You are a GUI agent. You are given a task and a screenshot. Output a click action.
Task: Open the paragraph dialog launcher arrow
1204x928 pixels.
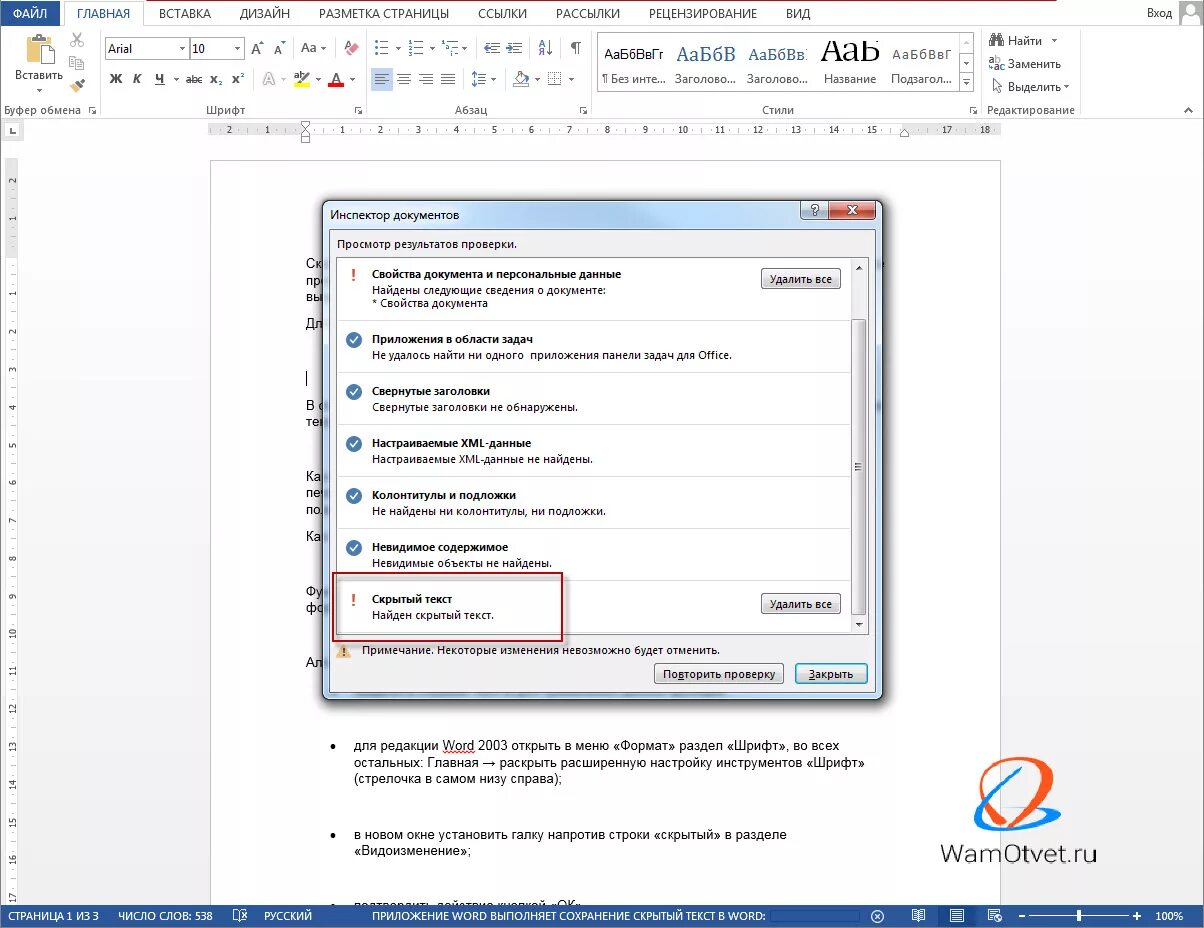pos(583,110)
